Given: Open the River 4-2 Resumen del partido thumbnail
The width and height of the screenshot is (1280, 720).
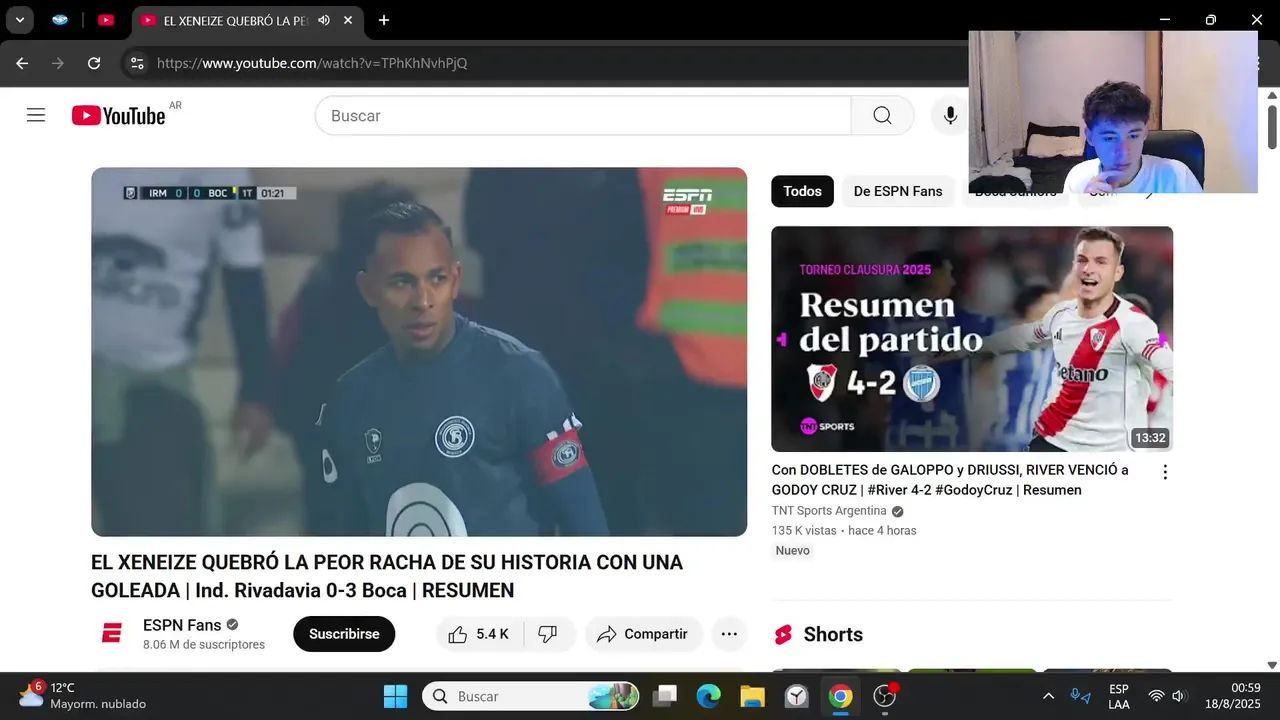Looking at the screenshot, I should 972,339.
